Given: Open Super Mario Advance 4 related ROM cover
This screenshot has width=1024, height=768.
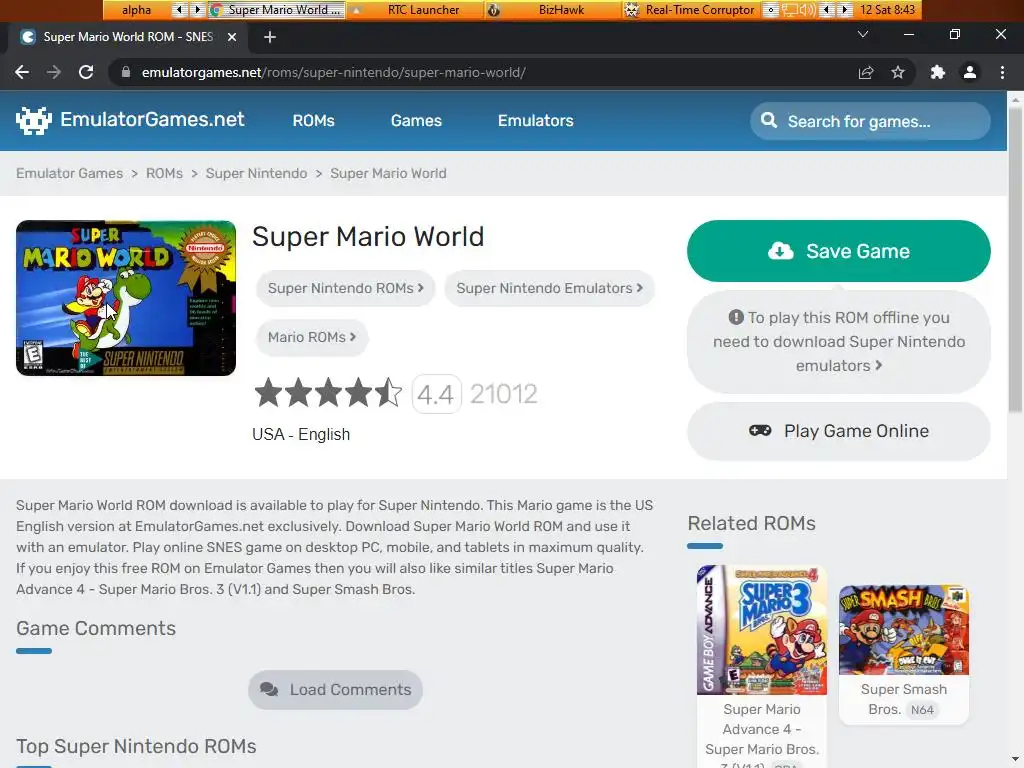Looking at the screenshot, I should pos(761,630).
